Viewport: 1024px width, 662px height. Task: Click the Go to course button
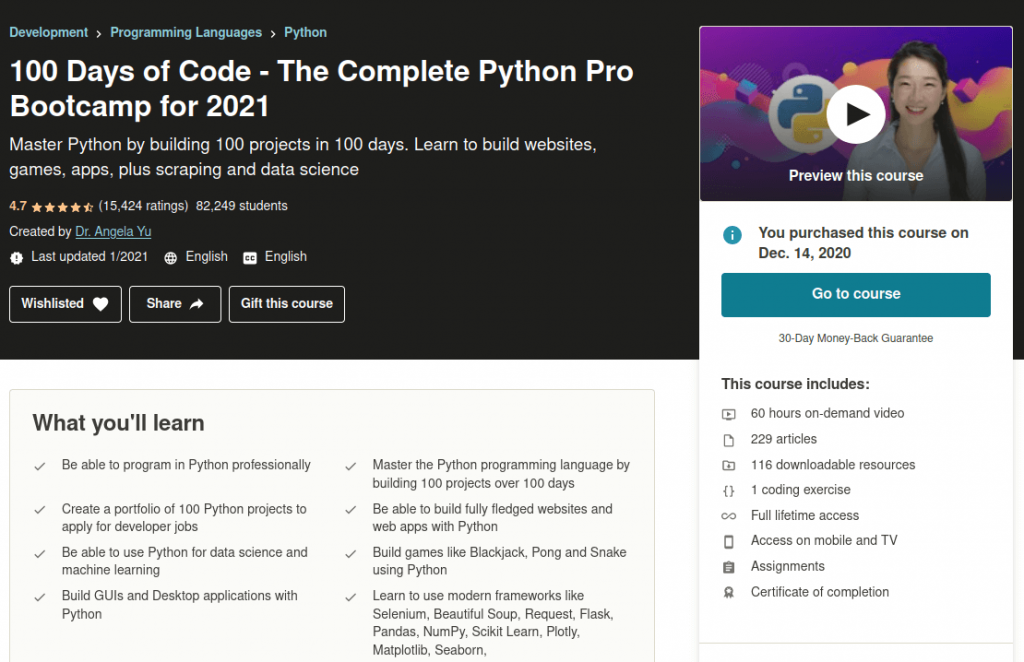point(856,294)
